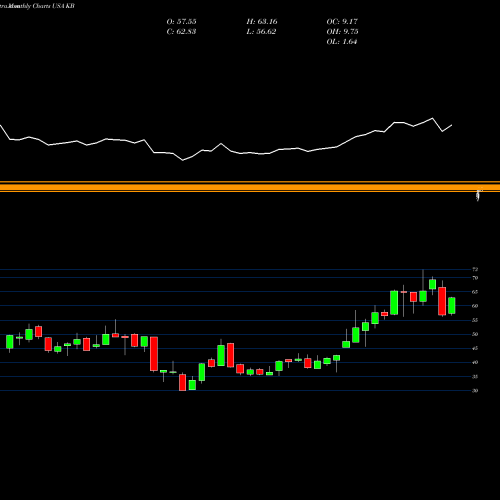Click the 70 price axis label
Viewport: 500px width, 500px height.
[475, 278]
